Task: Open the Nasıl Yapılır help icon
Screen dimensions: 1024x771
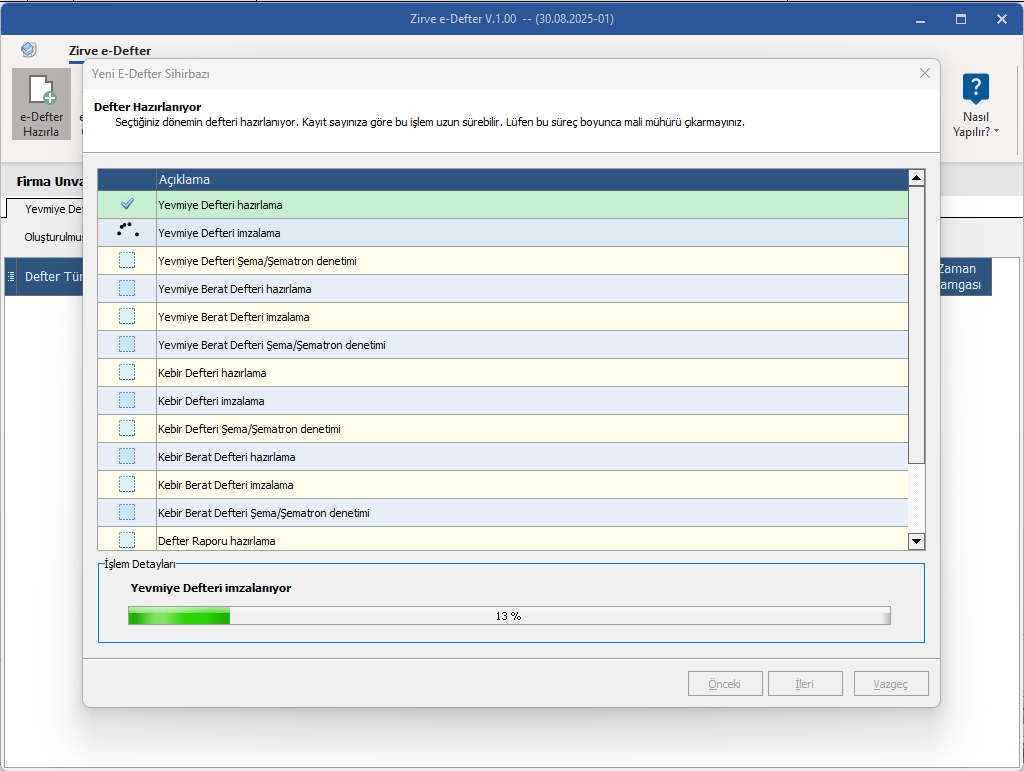Action: (x=976, y=88)
